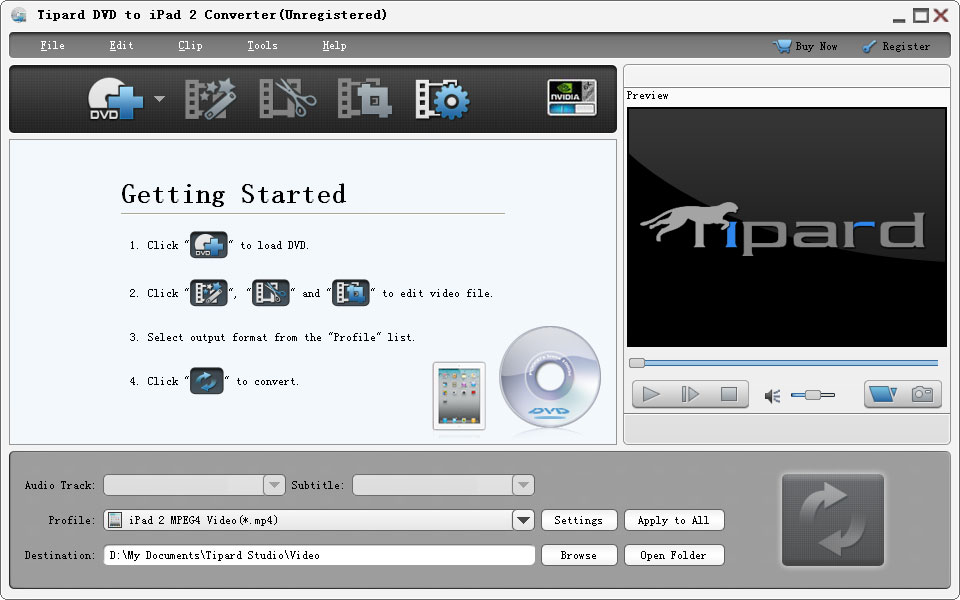Click Effect icon in Getting Started step 2
960x600 pixels.
point(209,293)
